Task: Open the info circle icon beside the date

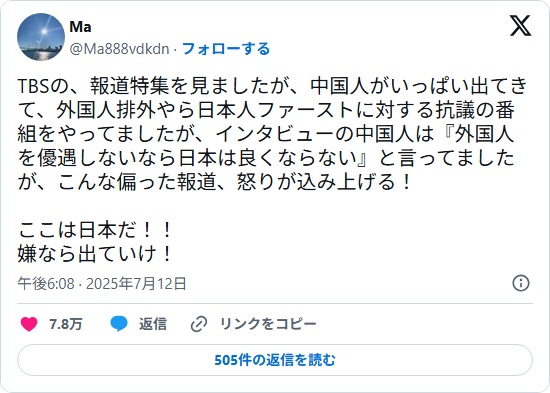Action: pos(521,283)
